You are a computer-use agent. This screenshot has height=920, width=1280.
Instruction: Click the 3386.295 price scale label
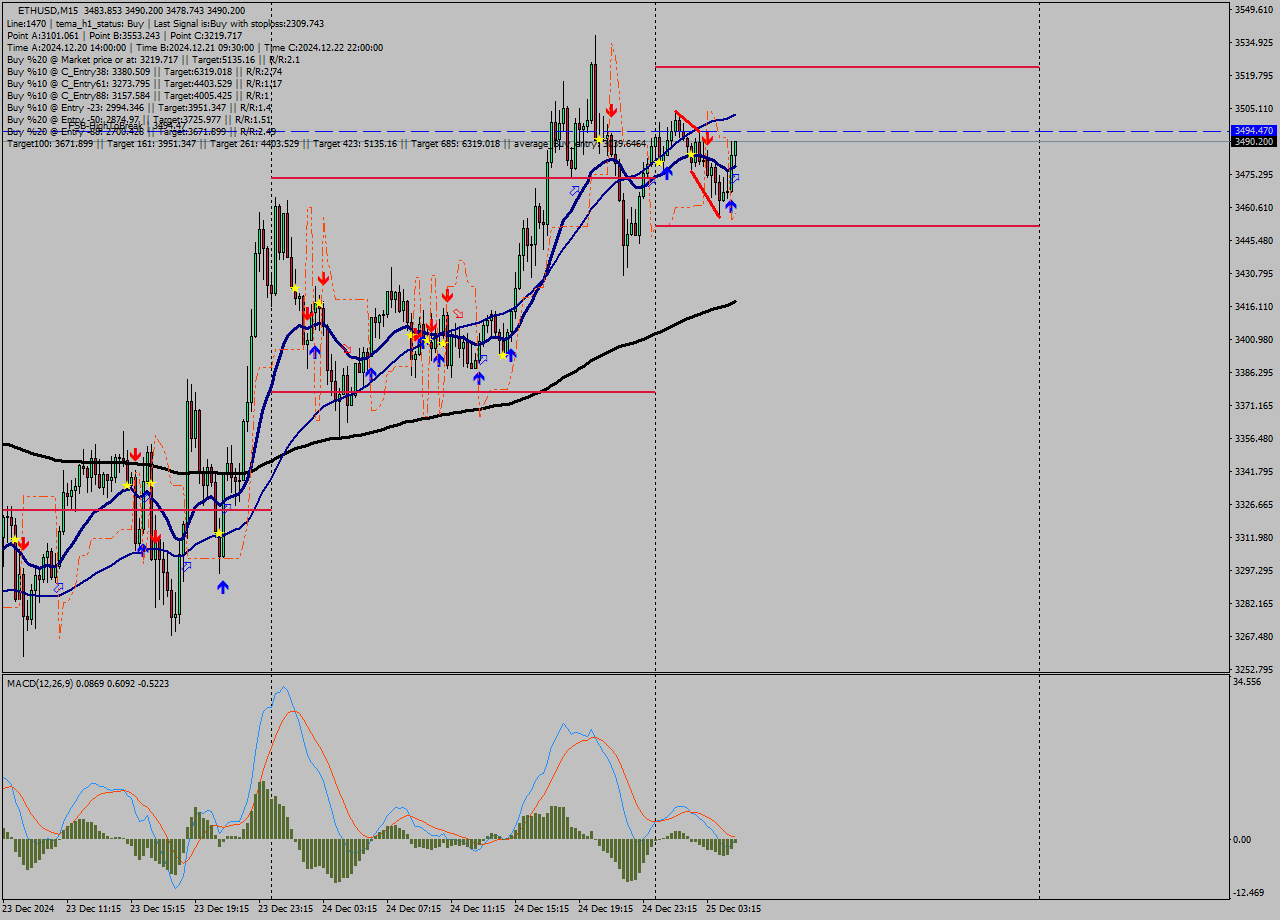click(x=1253, y=373)
